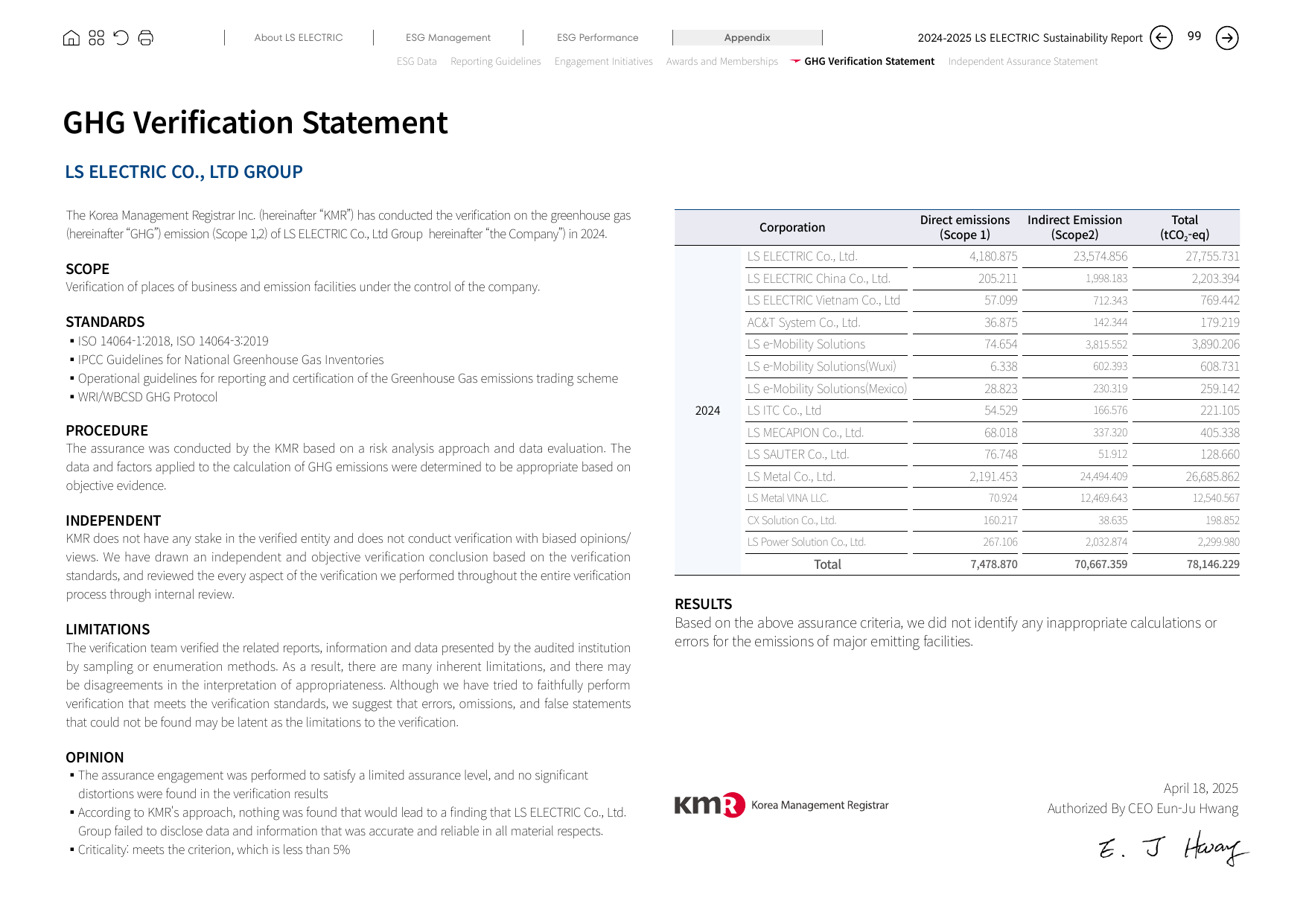
Task: Click LS e-Mobility Solutions(Mexico) row name
Action: point(827,389)
